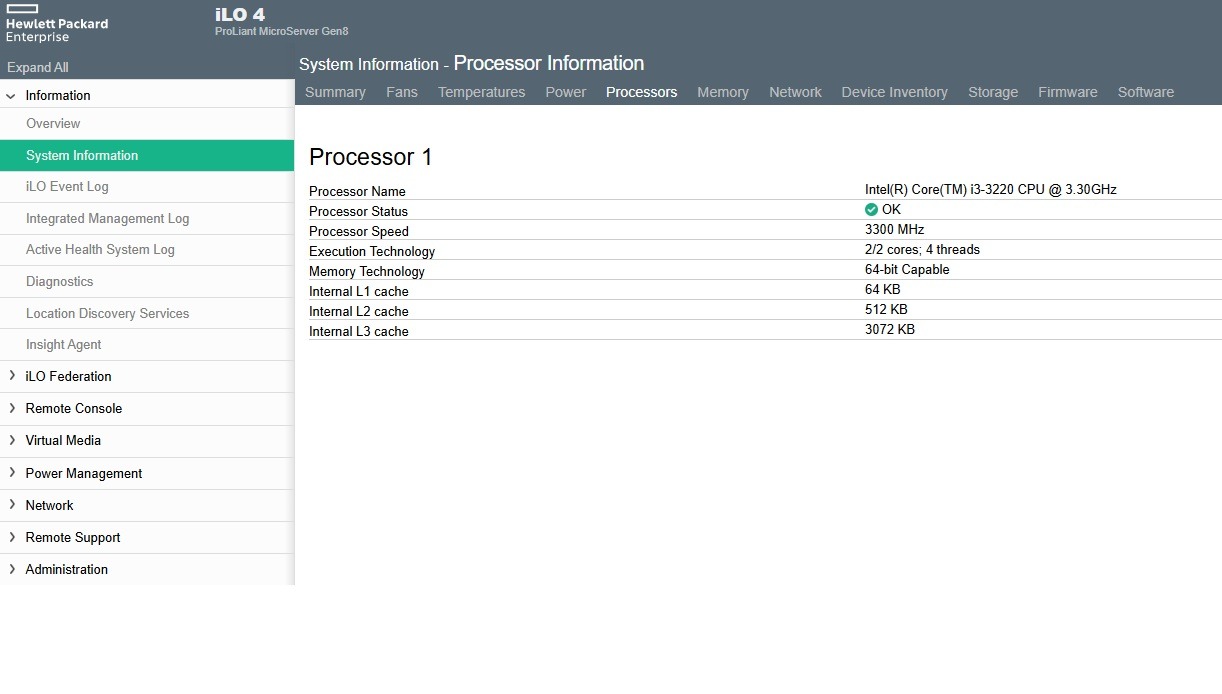Click the Internal L1 cache label
Image resolution: width=1222 pixels, height=694 pixels.
[359, 292]
